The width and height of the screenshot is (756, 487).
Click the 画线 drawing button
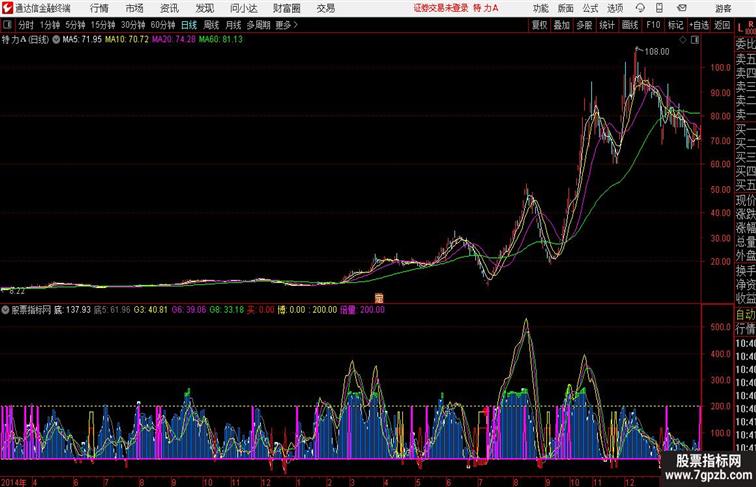pyautogui.click(x=630, y=25)
